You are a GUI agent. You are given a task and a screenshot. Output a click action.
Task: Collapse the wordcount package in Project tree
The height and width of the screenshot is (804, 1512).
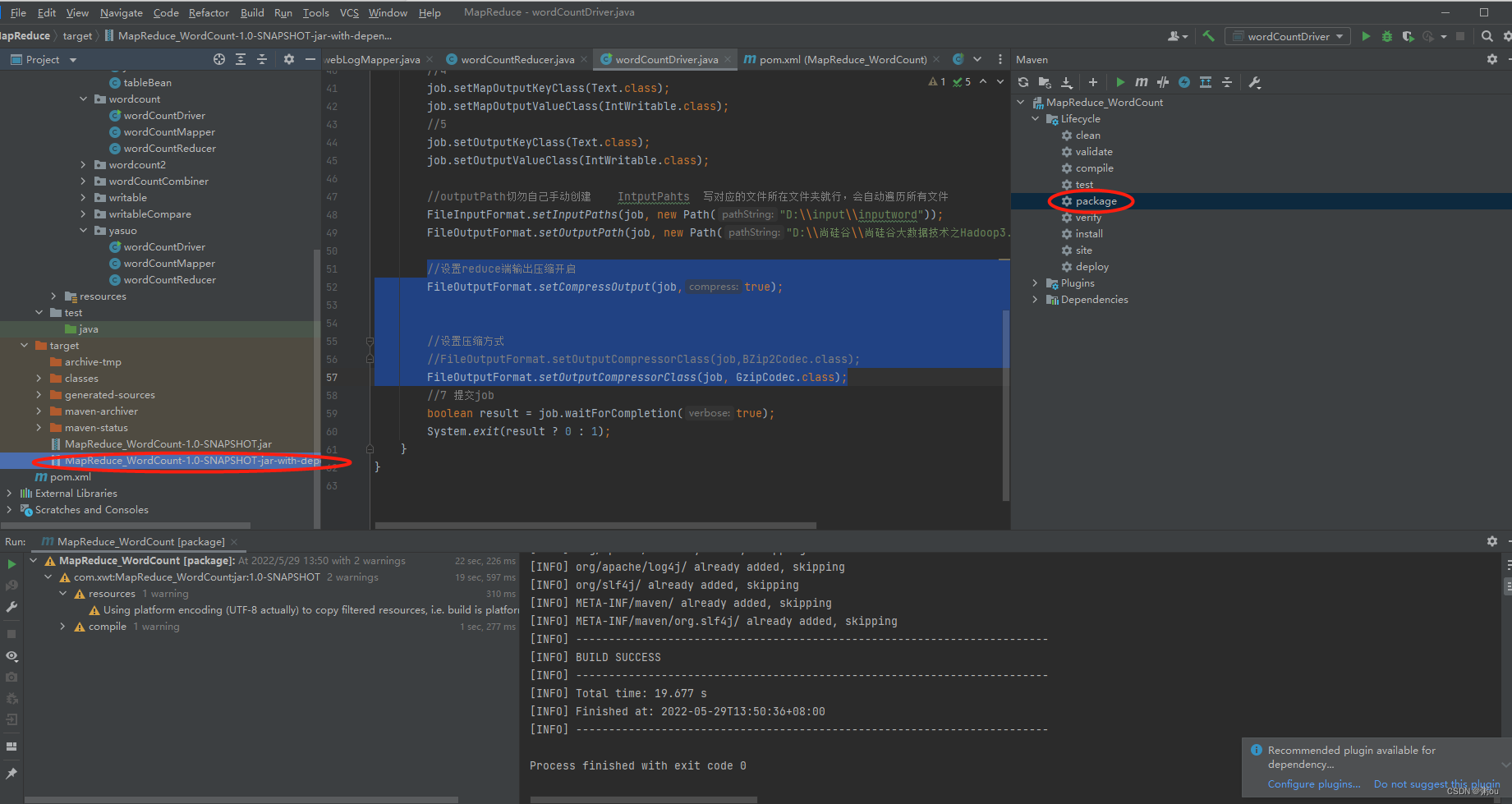(x=83, y=99)
